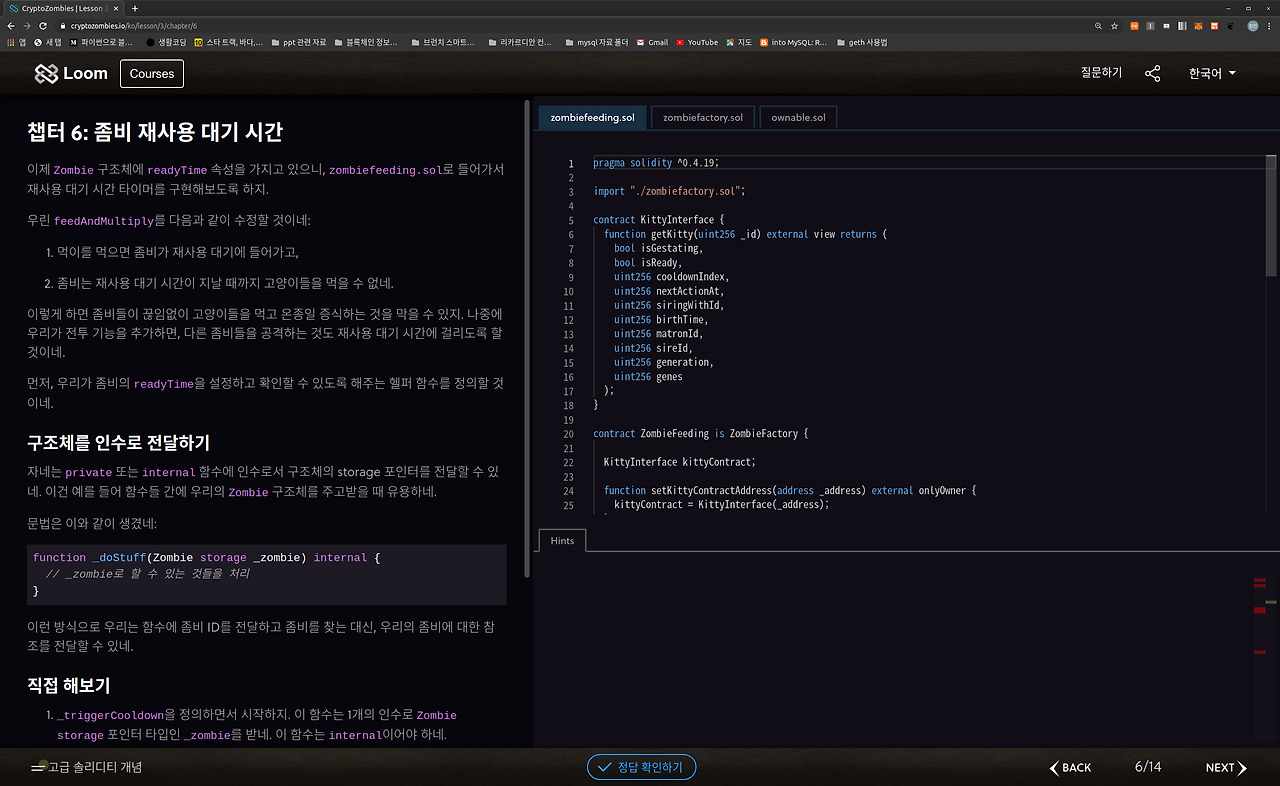The image size is (1280, 786).
Task: Click the contract KittyInterface line
Action: (658, 219)
